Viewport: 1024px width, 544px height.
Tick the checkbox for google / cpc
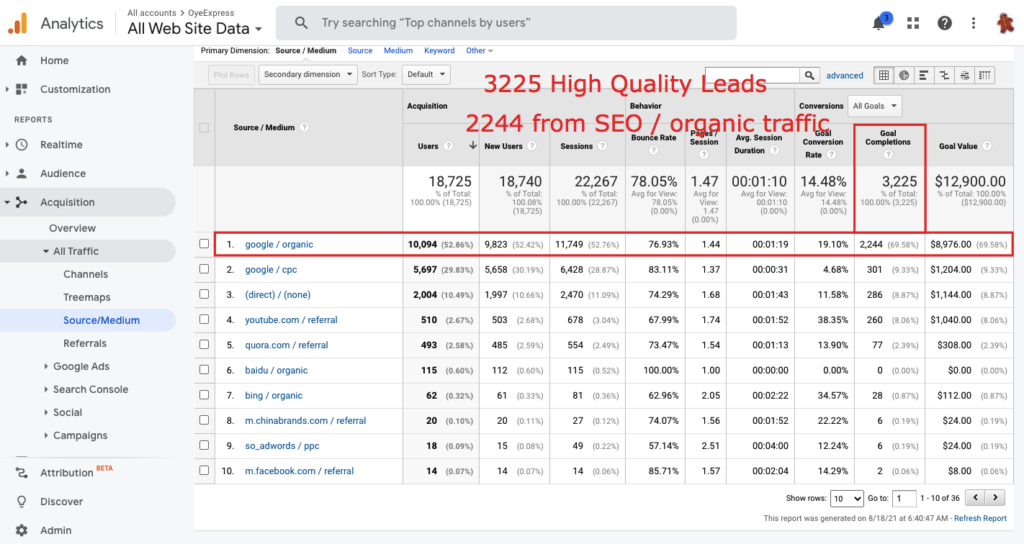[204, 270]
